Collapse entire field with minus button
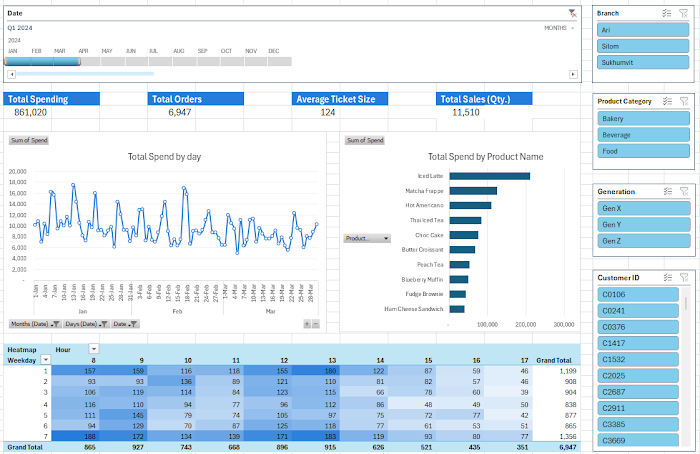700x454 pixels. coord(316,324)
